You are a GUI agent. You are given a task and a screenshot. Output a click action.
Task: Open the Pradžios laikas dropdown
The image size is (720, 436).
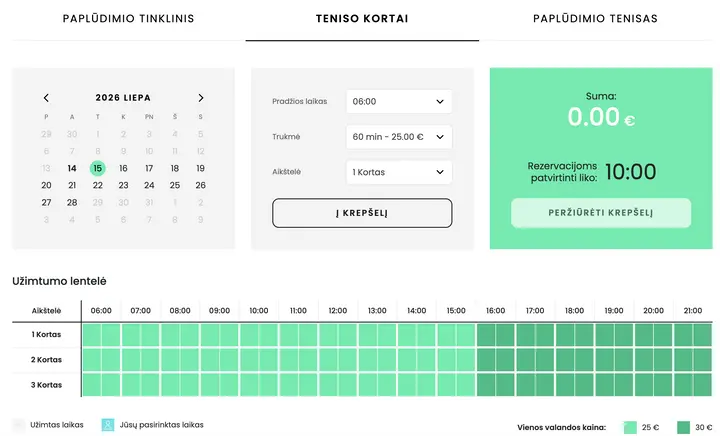click(399, 101)
